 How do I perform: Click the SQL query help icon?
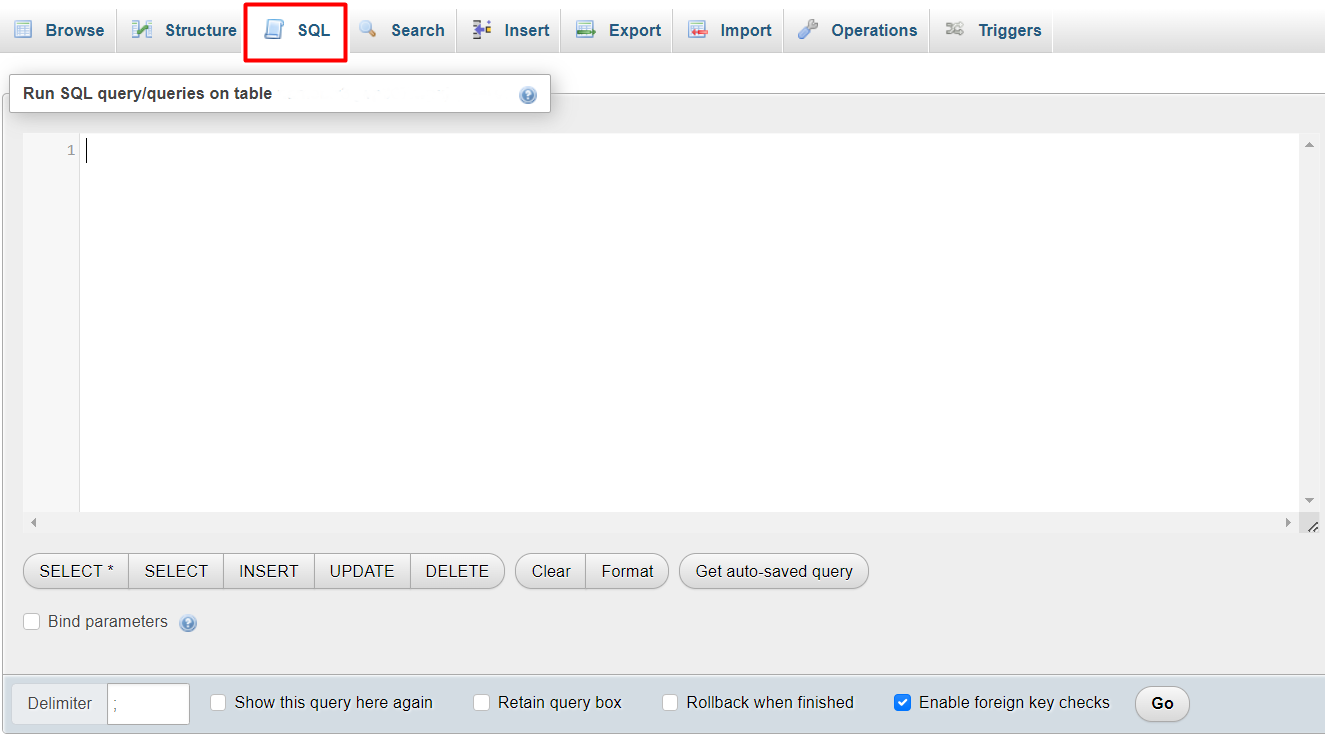click(528, 95)
